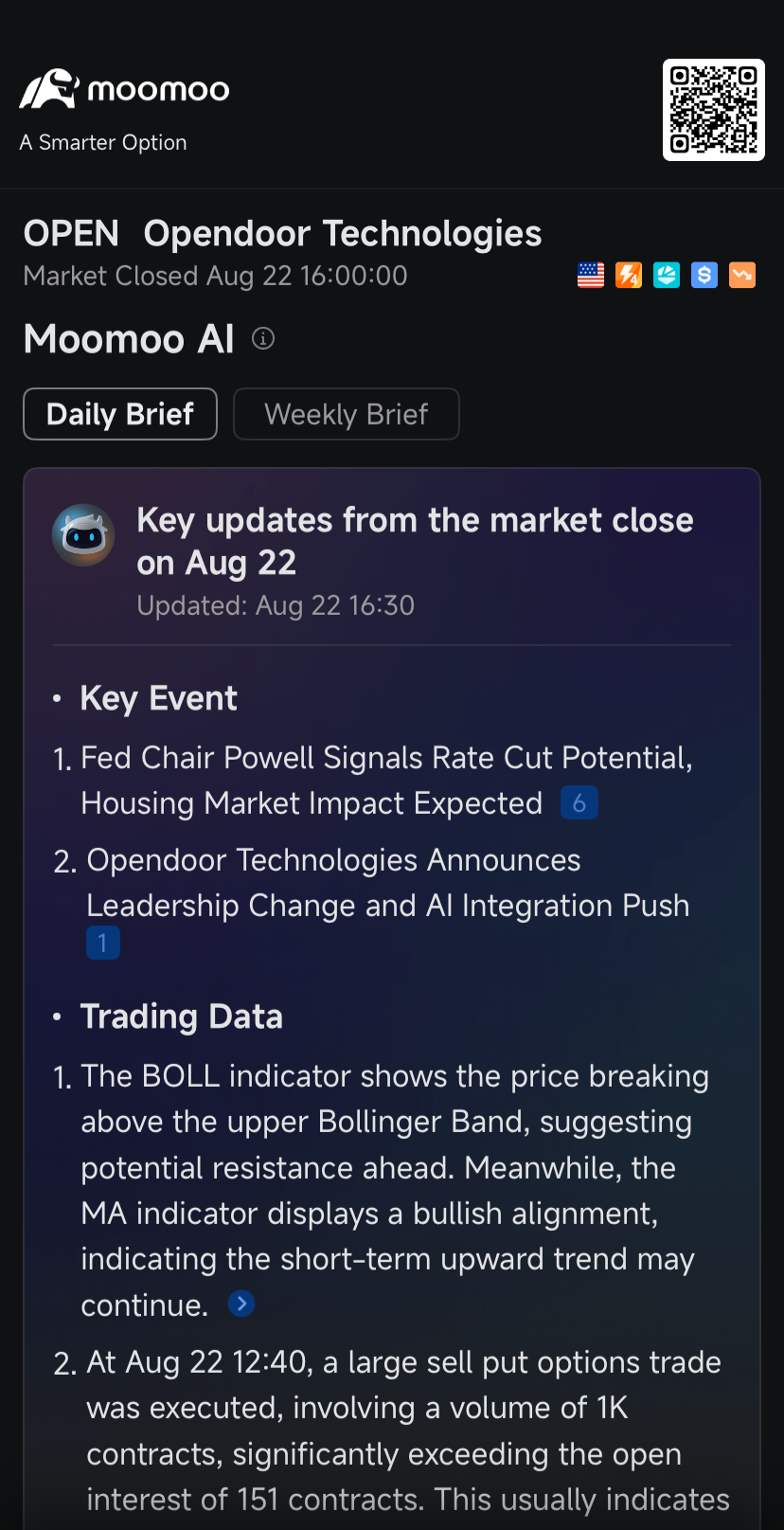Tap the QR code image
784x1530 pixels.
pos(714,110)
